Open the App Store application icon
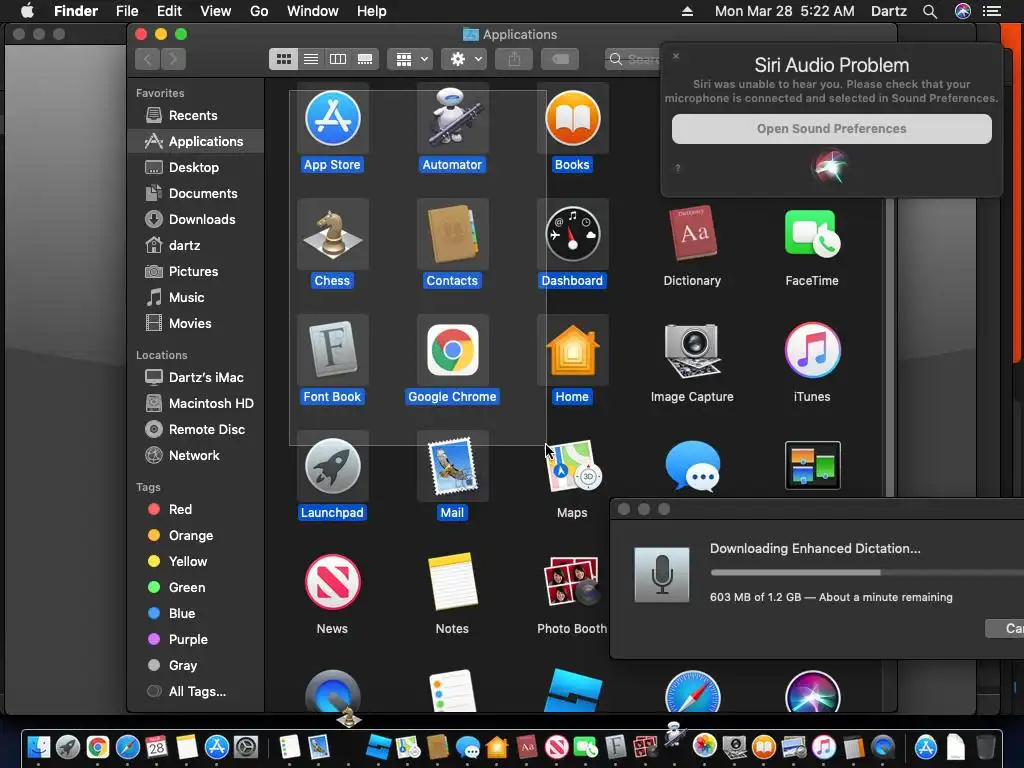Image resolution: width=1024 pixels, height=768 pixels. coord(332,118)
